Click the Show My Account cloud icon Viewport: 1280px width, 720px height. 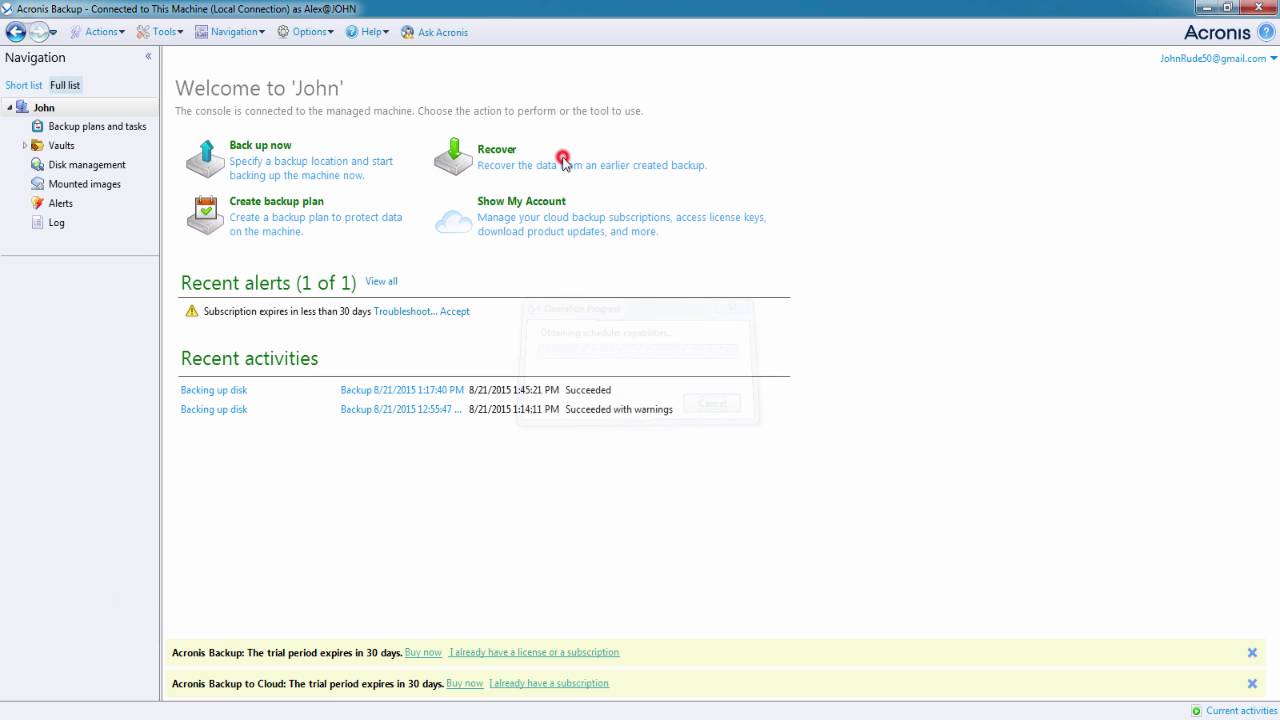[453, 221]
